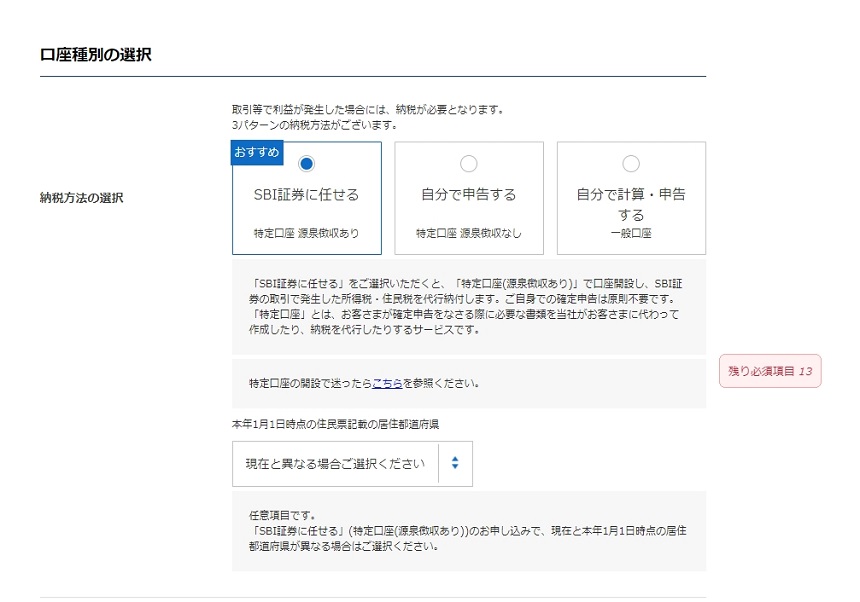860x602 pixels.
Task: Click the dropdown's blue up-down arrow icon
Action: coord(455,463)
